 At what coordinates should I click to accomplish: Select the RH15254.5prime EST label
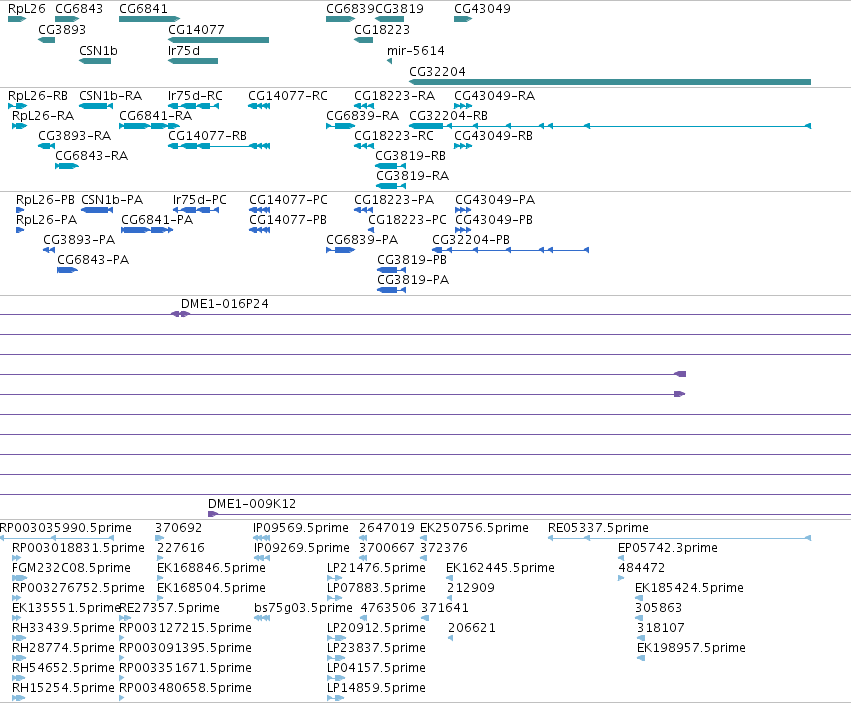click(x=63, y=688)
